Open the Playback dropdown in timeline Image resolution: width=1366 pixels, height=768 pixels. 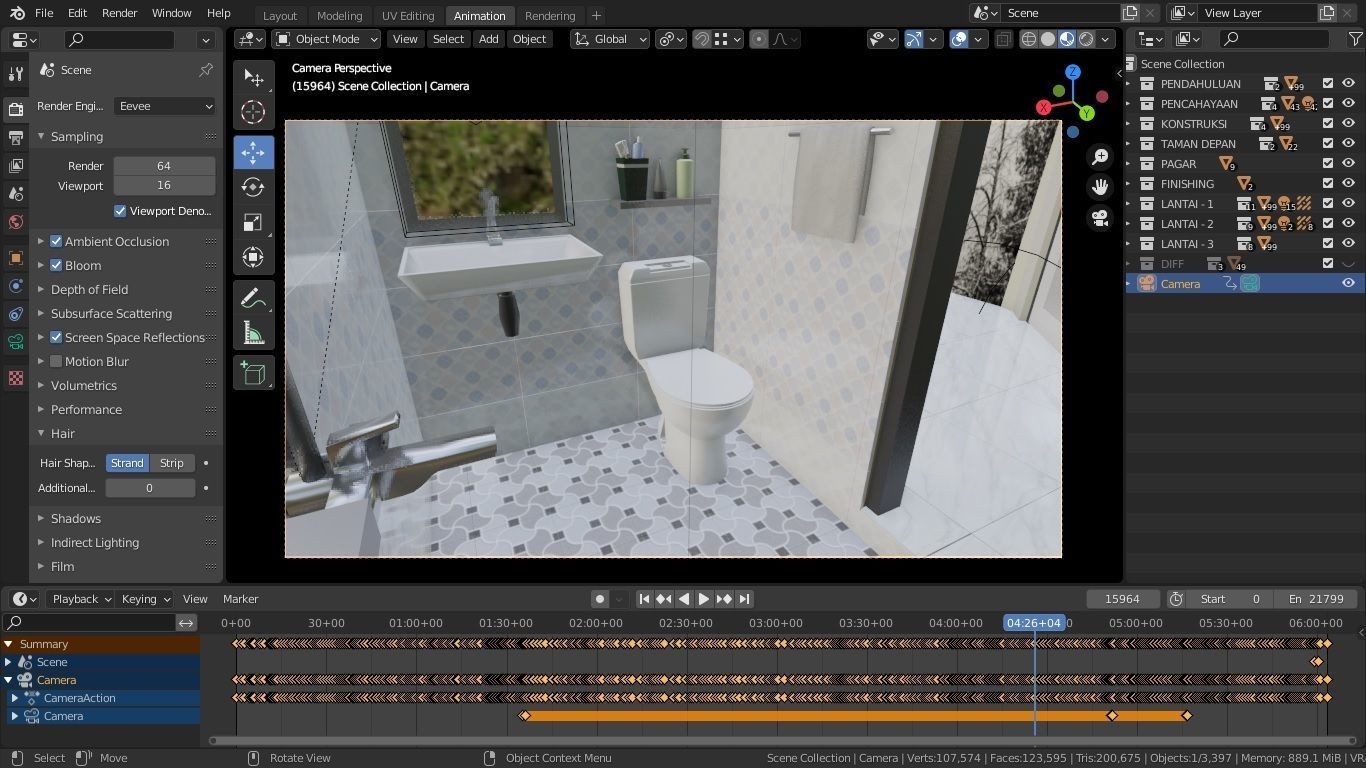pyautogui.click(x=81, y=599)
